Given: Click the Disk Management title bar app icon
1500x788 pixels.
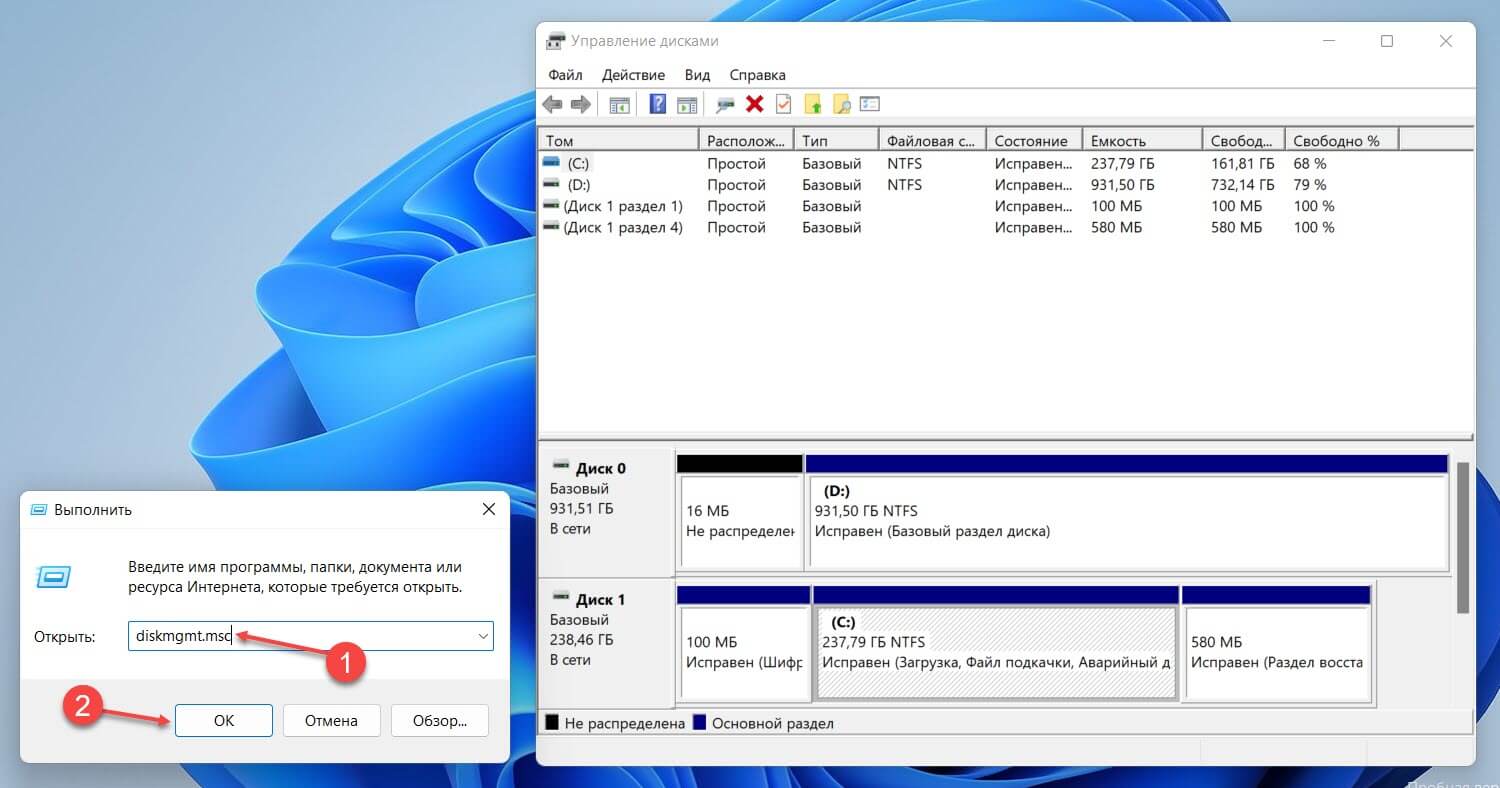Looking at the screenshot, I should tap(555, 41).
